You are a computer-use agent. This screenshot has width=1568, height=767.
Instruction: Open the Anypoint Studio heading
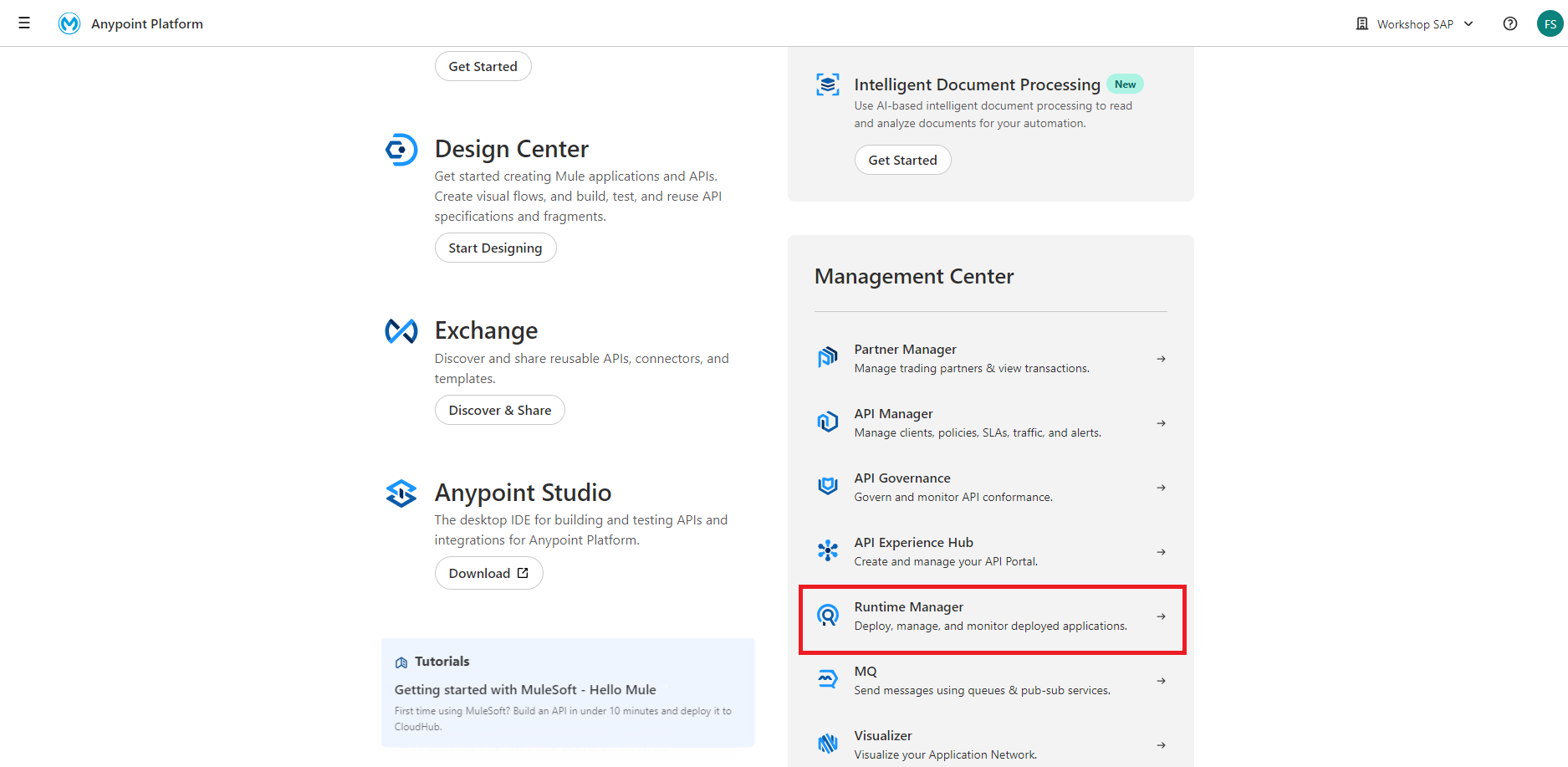523,493
